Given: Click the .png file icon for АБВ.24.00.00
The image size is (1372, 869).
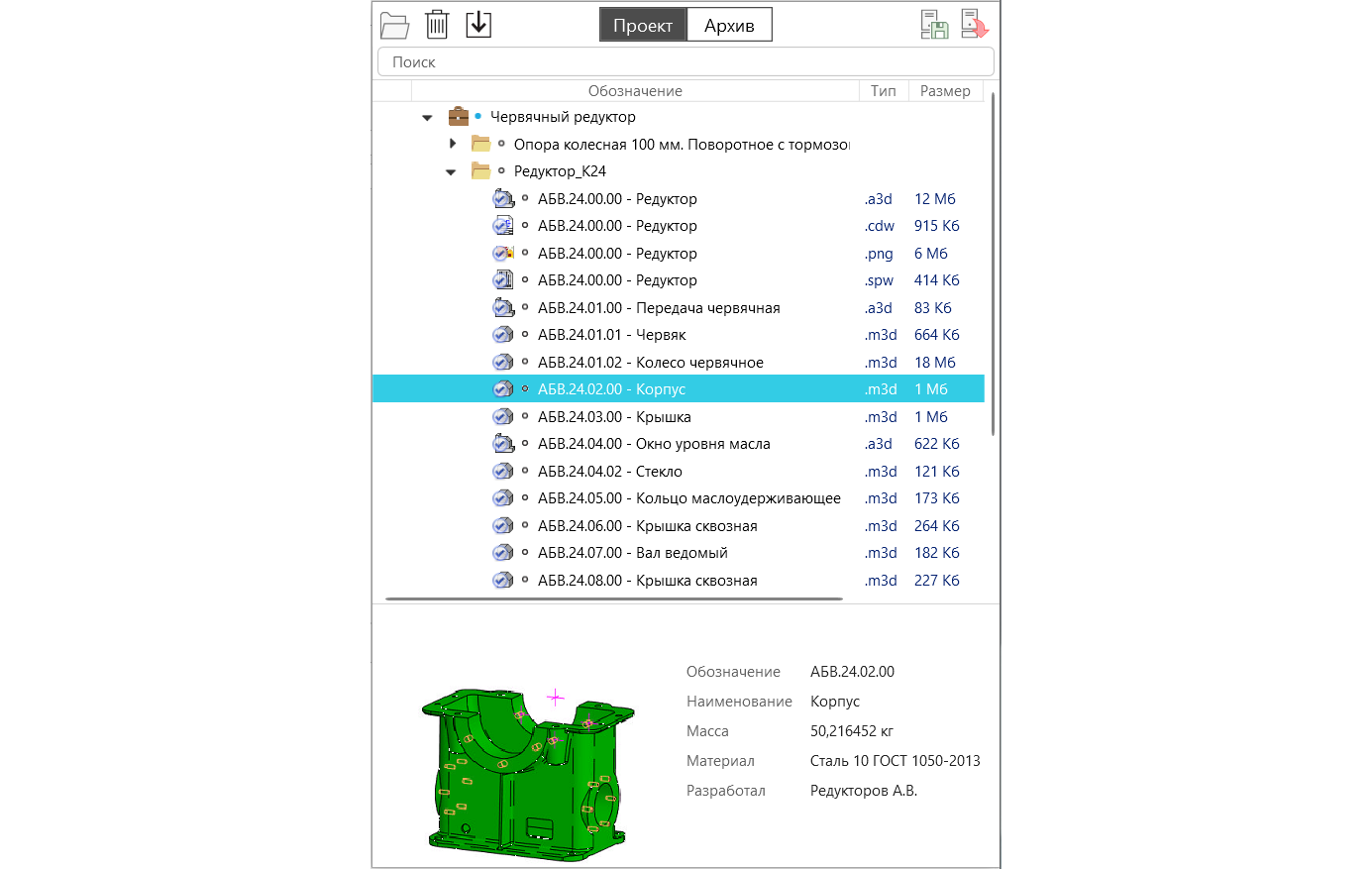Looking at the screenshot, I should click(503, 254).
